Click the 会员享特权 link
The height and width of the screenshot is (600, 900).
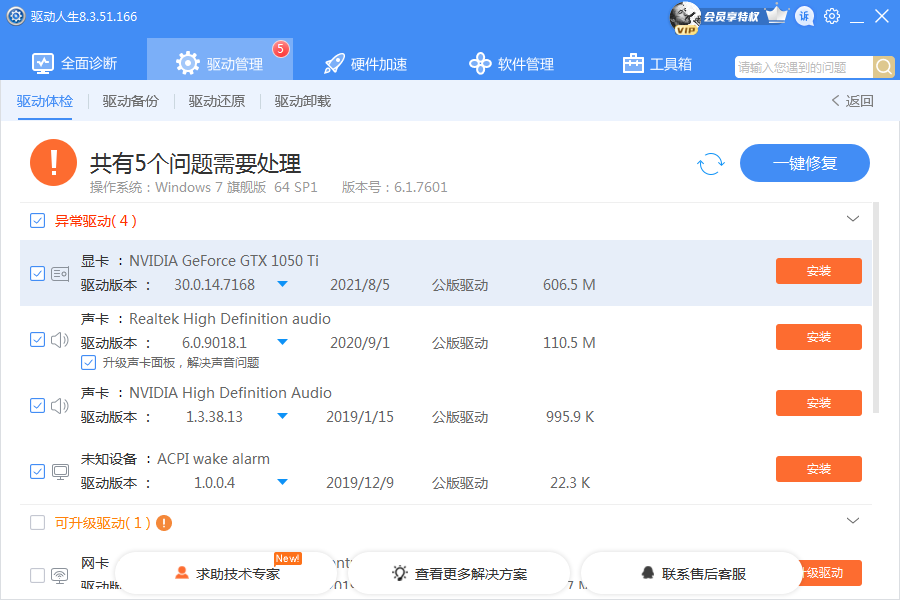pos(731,17)
